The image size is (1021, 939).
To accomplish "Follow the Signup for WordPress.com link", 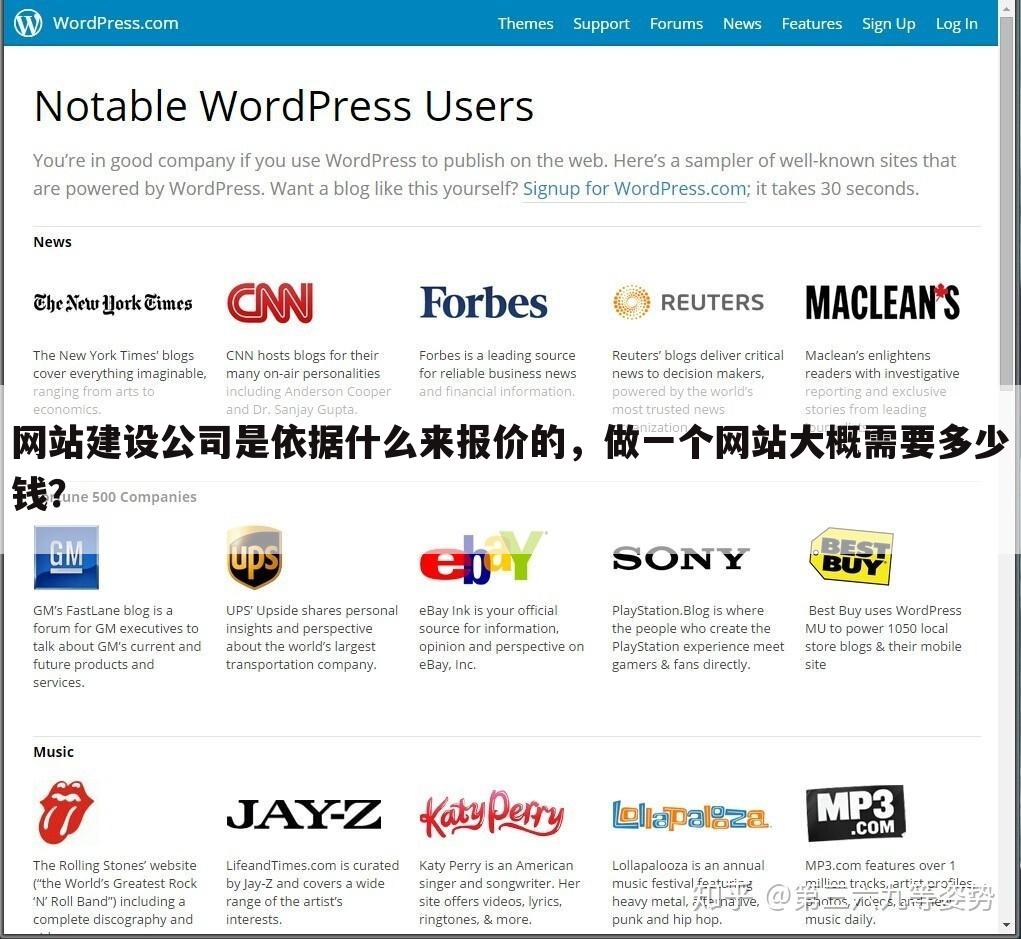I will [634, 189].
